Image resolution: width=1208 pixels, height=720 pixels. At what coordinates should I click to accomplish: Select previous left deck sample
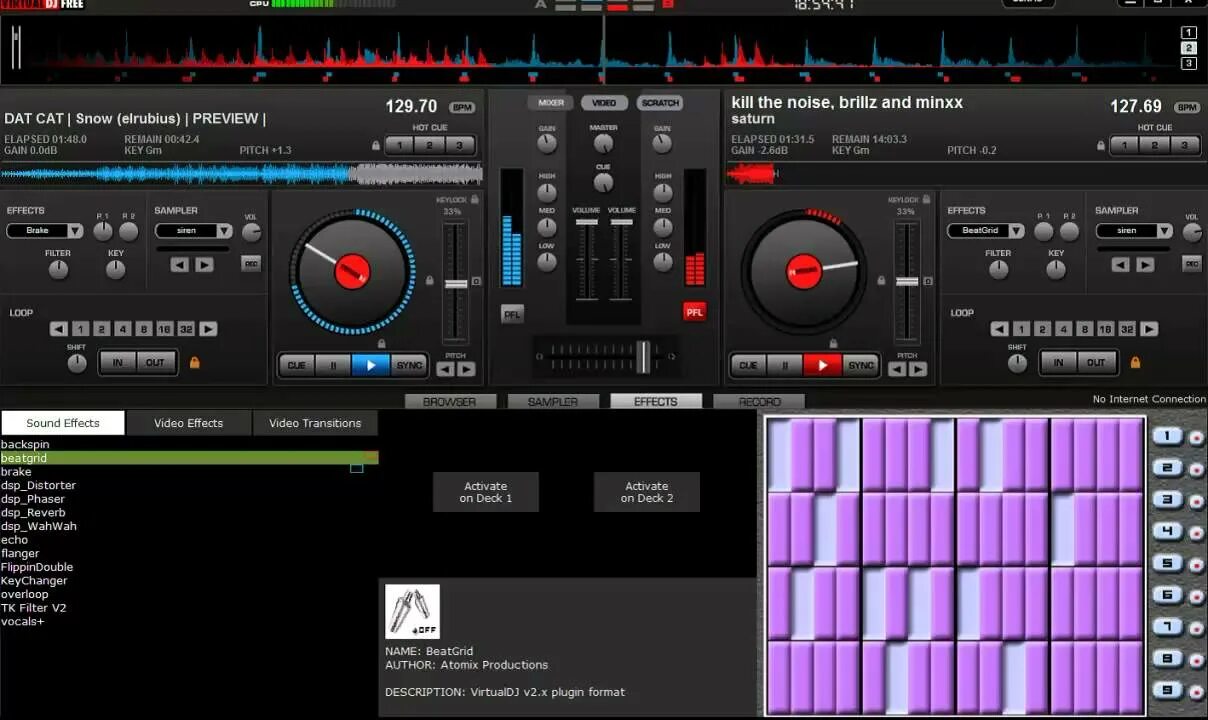click(x=179, y=265)
